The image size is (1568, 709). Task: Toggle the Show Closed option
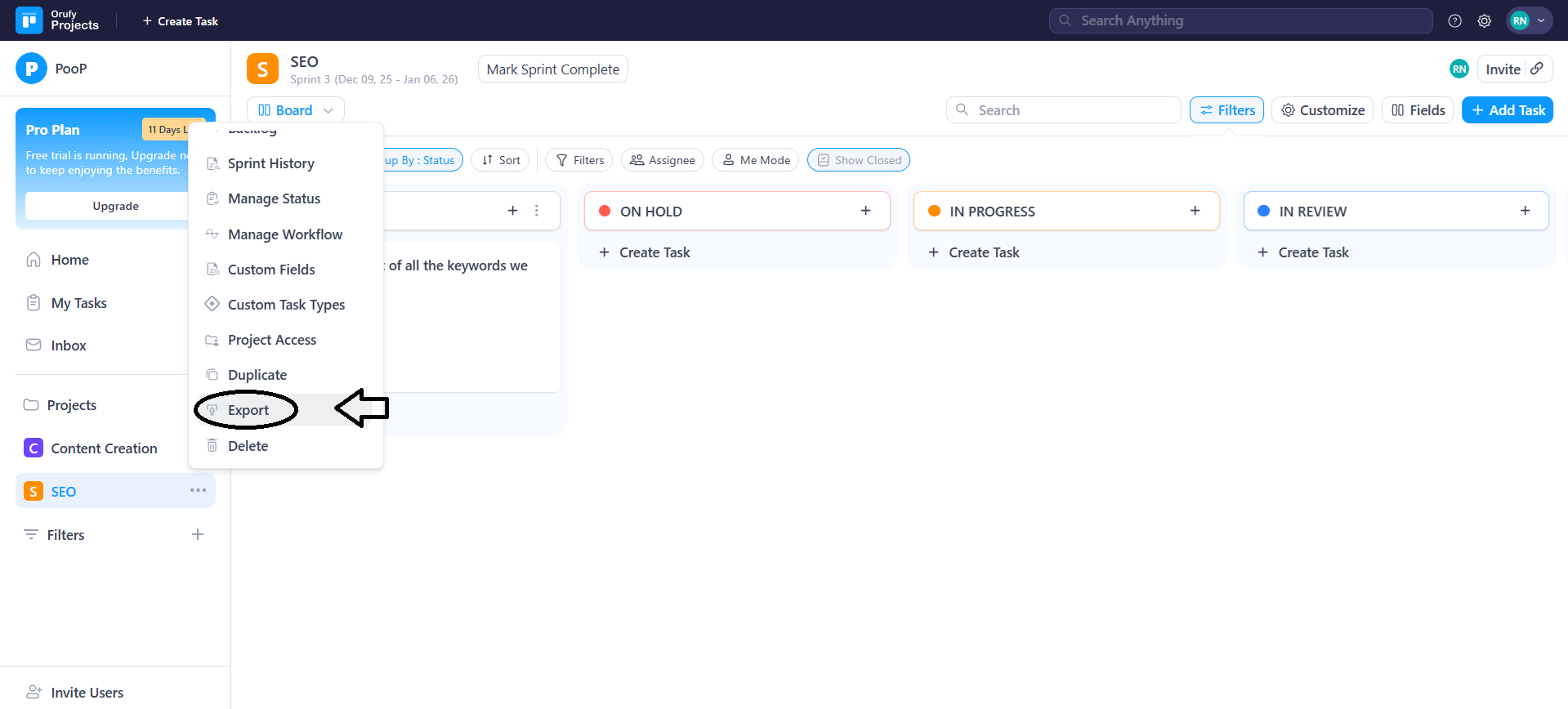pyautogui.click(x=859, y=160)
